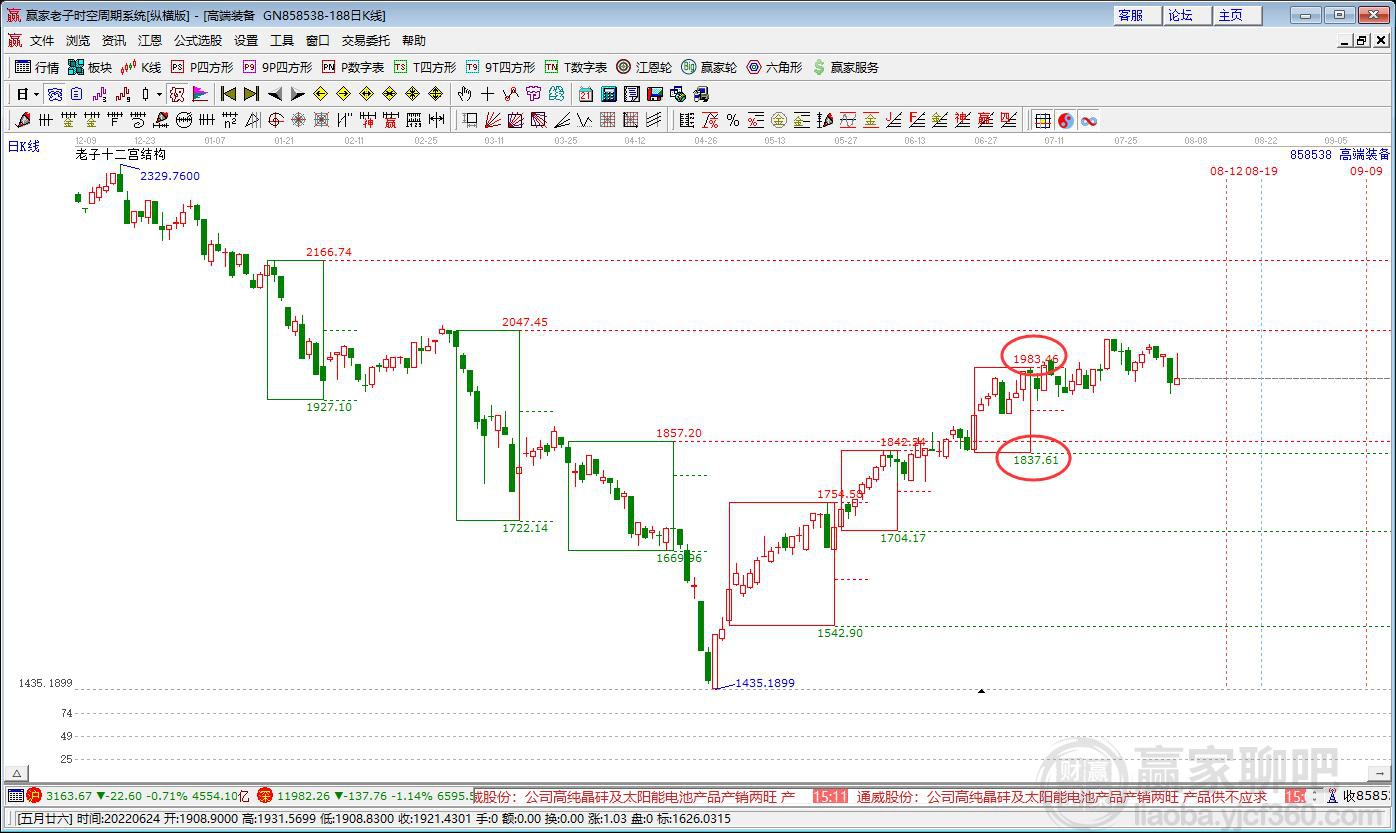Click the 主页 button
1396x833 pixels.
(x=1237, y=15)
